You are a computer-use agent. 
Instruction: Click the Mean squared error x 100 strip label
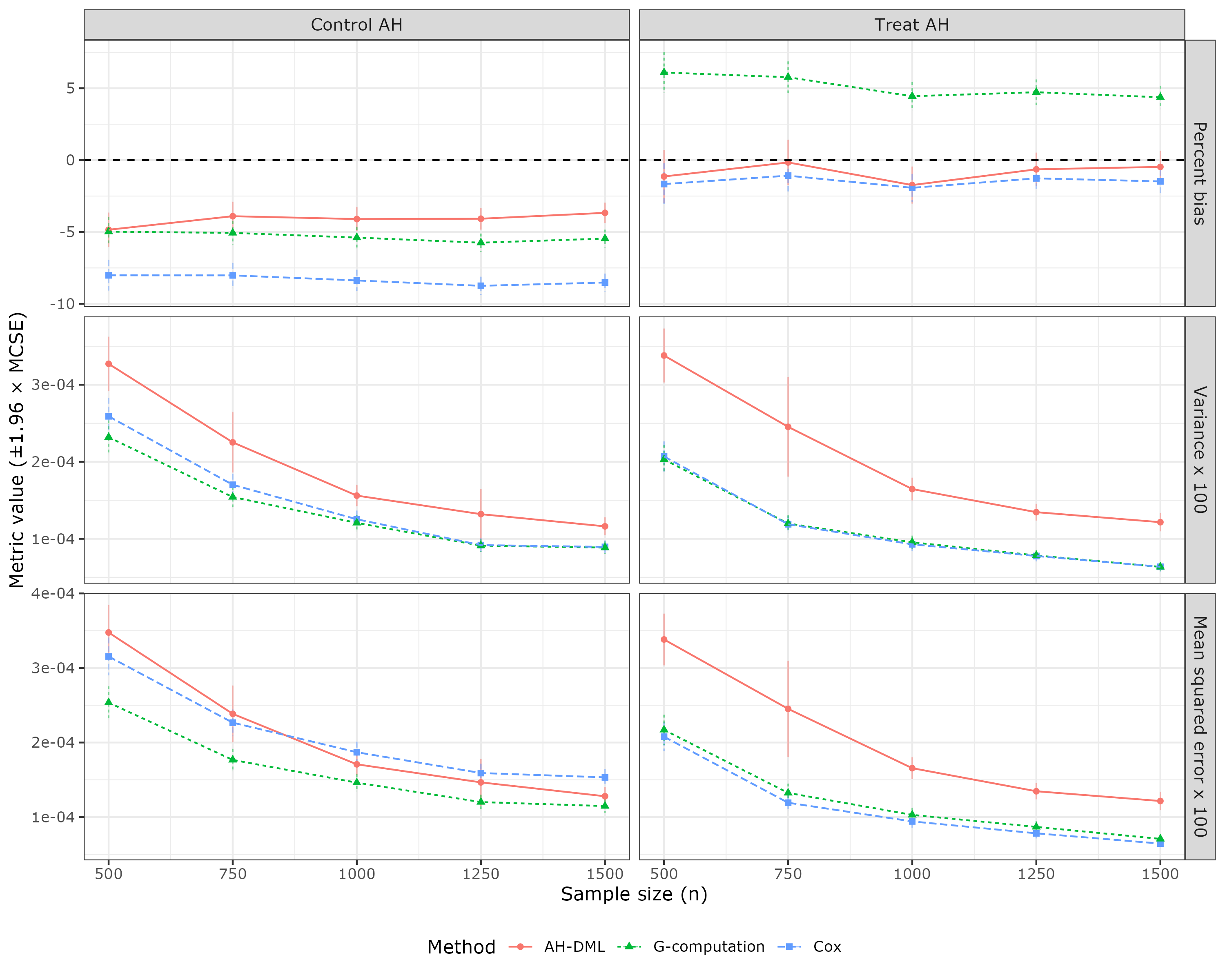click(1199, 726)
